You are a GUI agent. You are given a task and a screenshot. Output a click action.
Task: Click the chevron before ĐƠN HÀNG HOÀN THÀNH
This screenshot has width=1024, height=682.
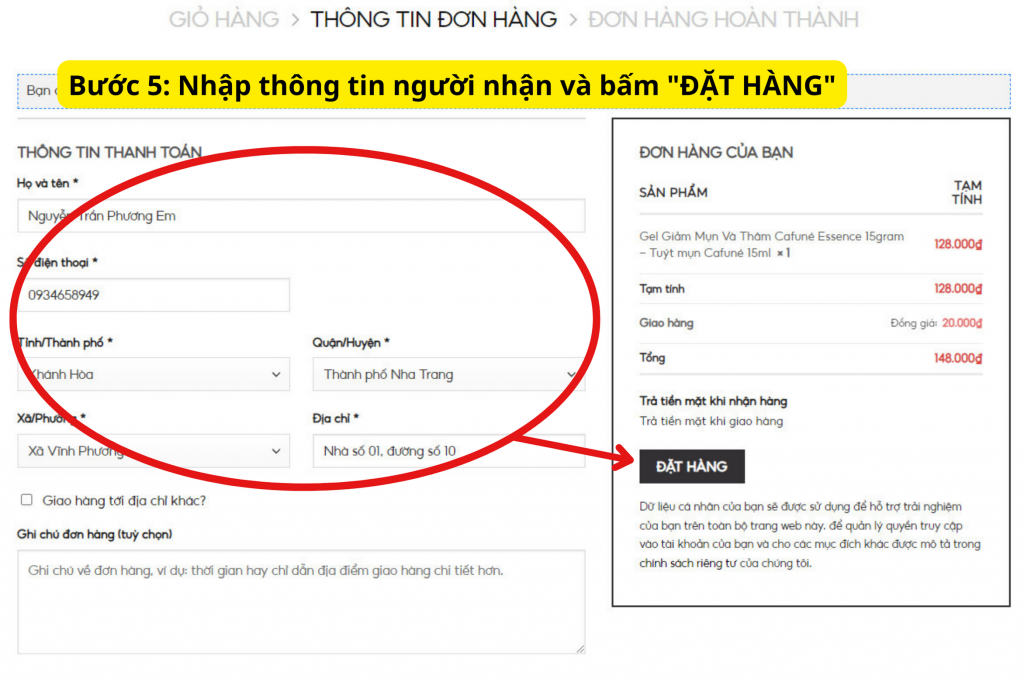572,19
